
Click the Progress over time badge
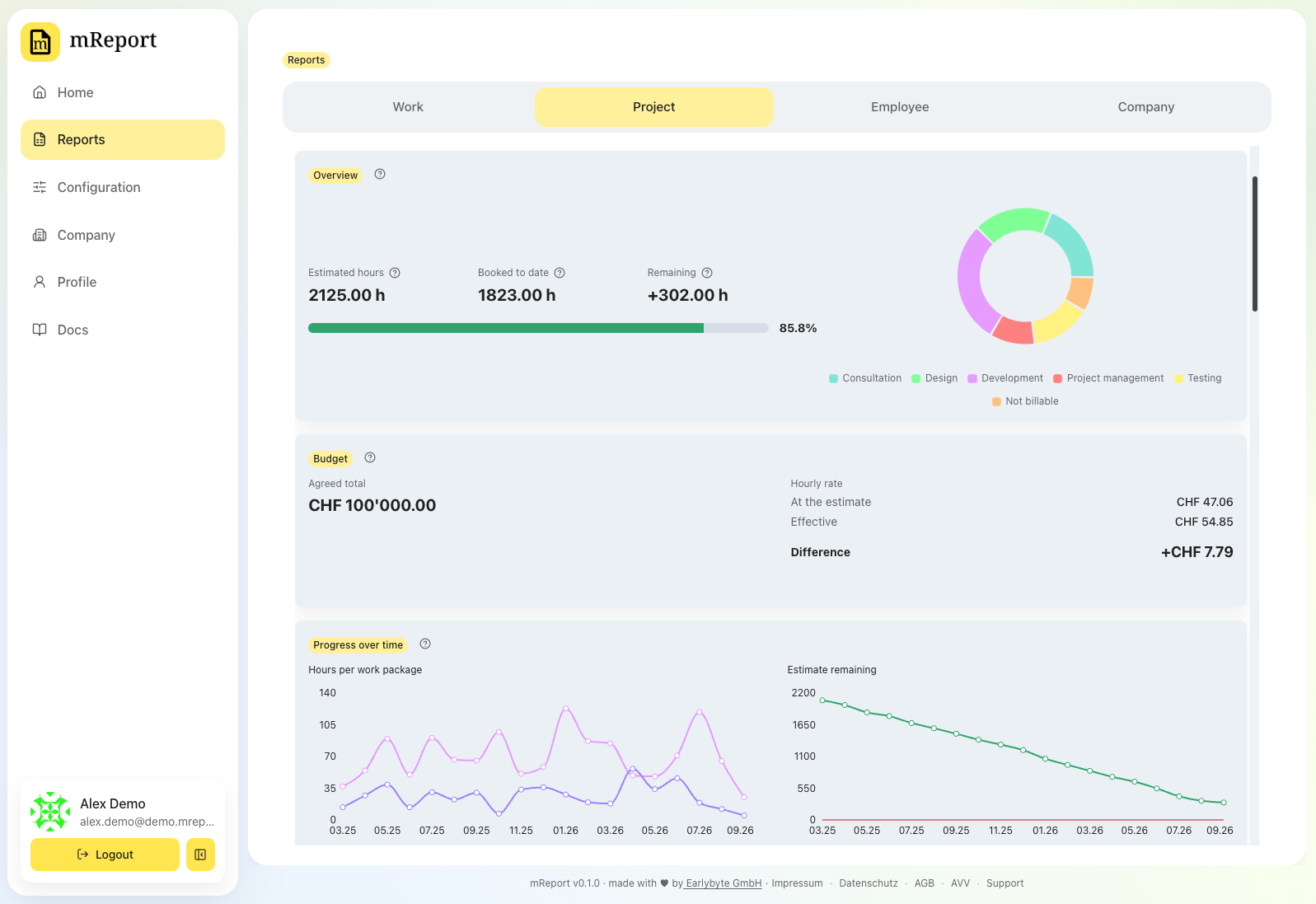coord(358,645)
